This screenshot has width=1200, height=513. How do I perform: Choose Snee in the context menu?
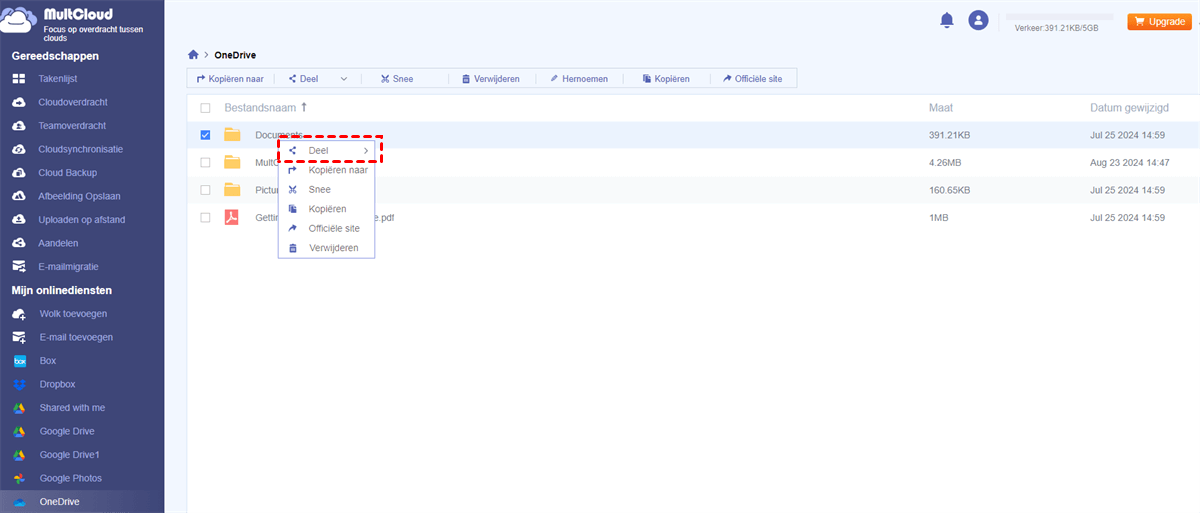pyautogui.click(x=326, y=189)
